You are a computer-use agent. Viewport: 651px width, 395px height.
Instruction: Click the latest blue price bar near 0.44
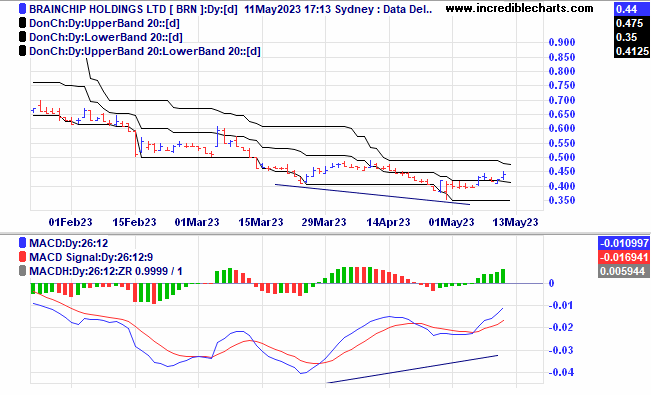504,175
